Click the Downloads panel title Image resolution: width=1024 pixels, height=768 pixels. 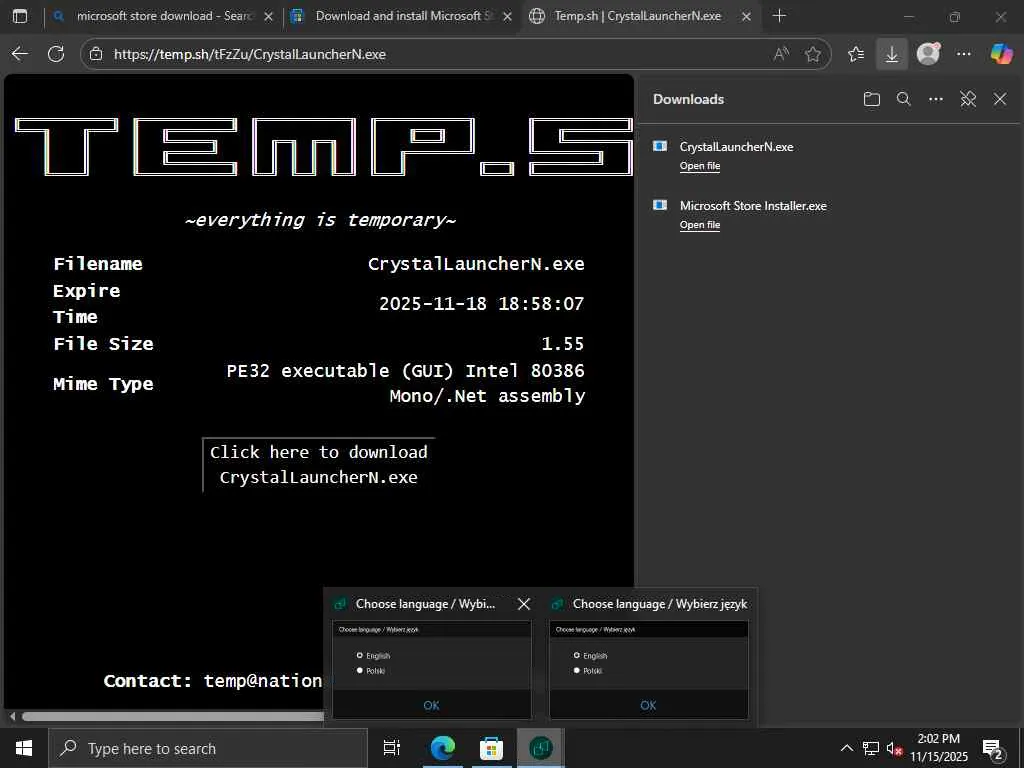point(688,99)
